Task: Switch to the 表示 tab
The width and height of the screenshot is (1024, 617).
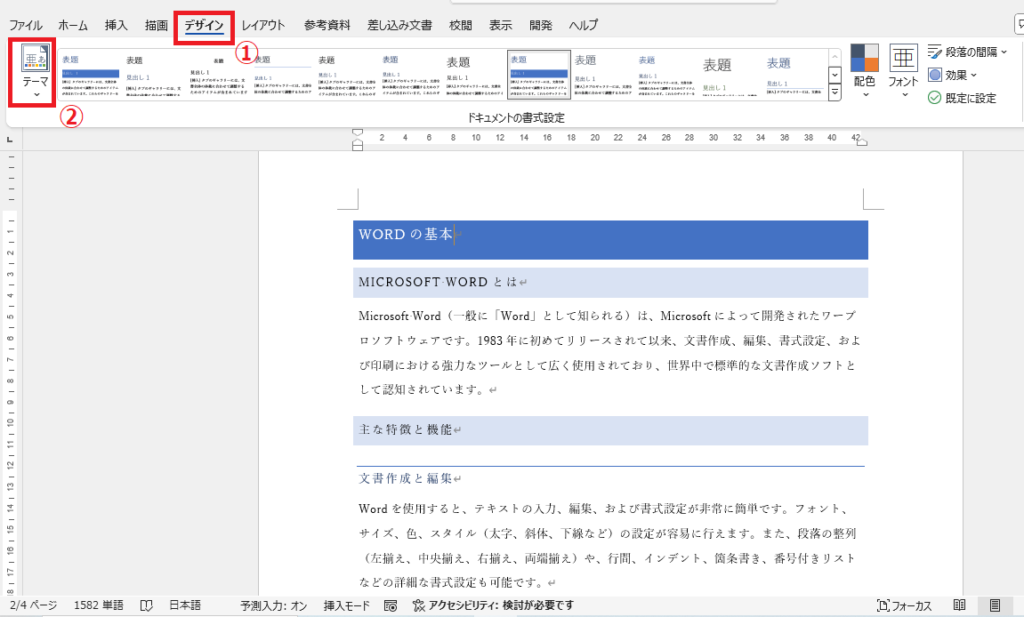Action: tap(500, 25)
